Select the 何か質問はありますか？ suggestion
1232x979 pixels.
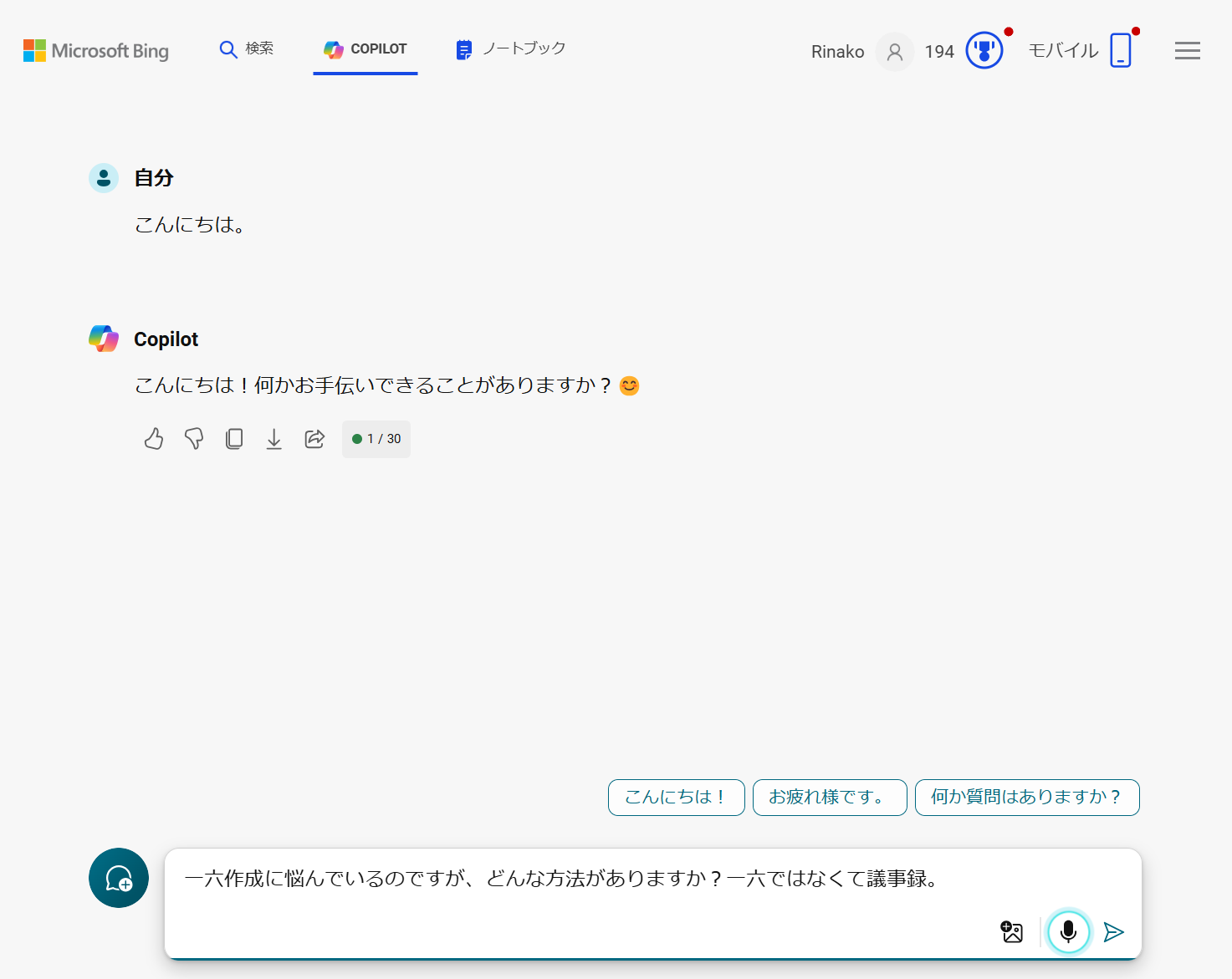tap(1027, 798)
